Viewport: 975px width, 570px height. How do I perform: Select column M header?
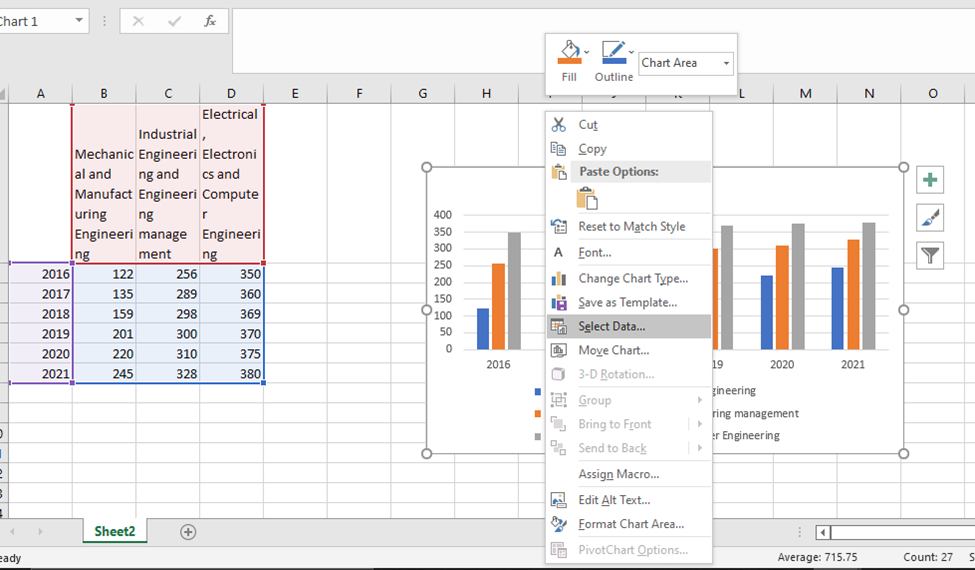point(805,93)
